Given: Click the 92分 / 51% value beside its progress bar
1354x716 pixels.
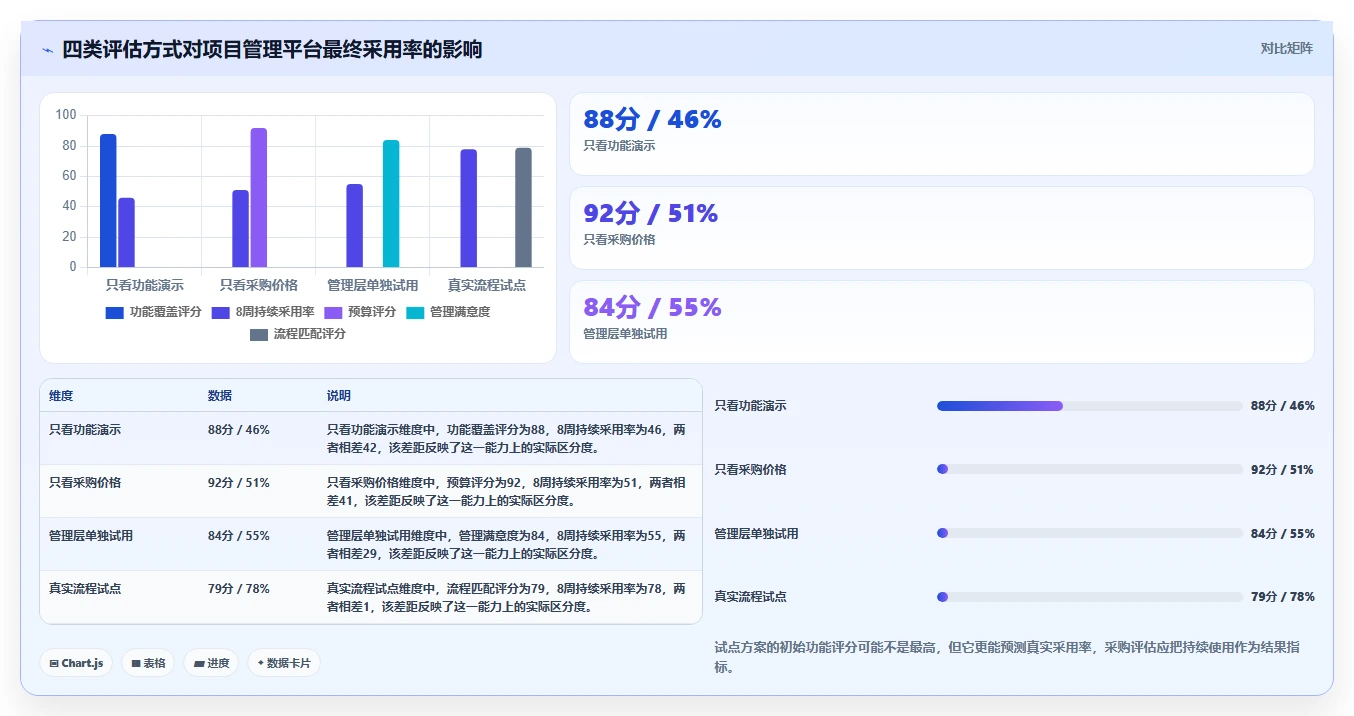Looking at the screenshot, I should (x=1283, y=470).
